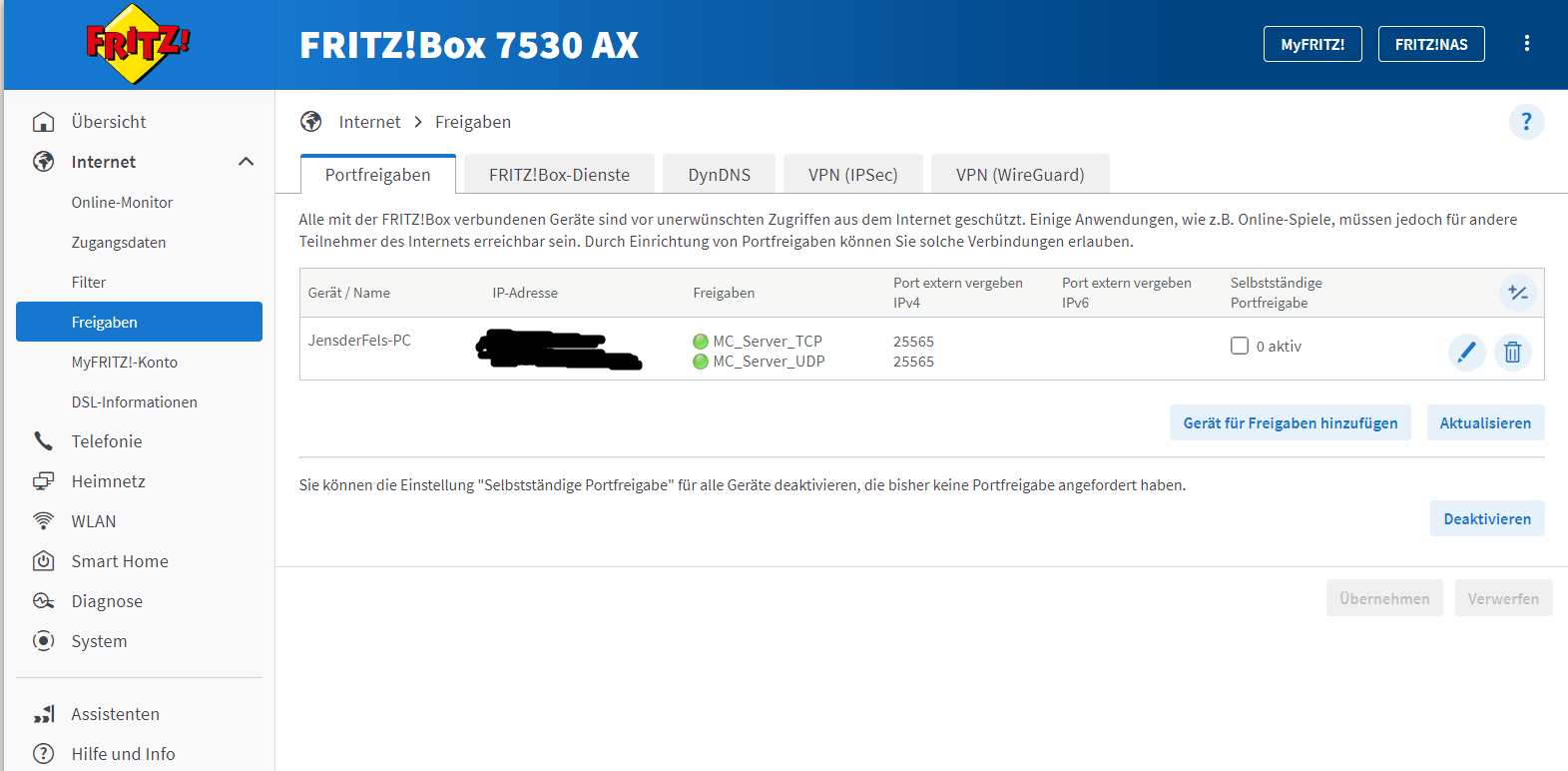Click the plus/minus table settings icon
1568x771 pixels.
point(1518,293)
